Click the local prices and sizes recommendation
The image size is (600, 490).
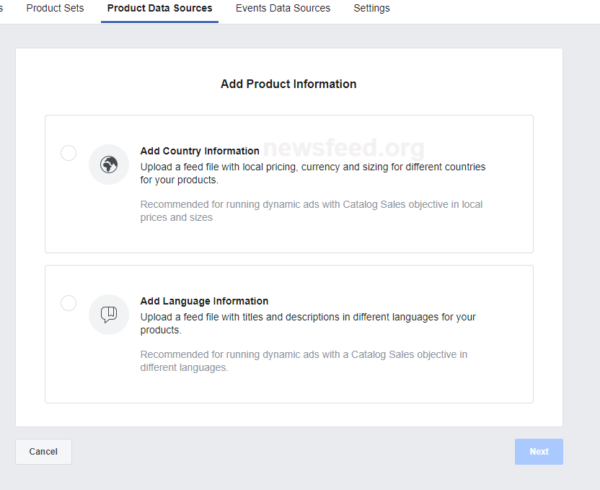(x=310, y=210)
